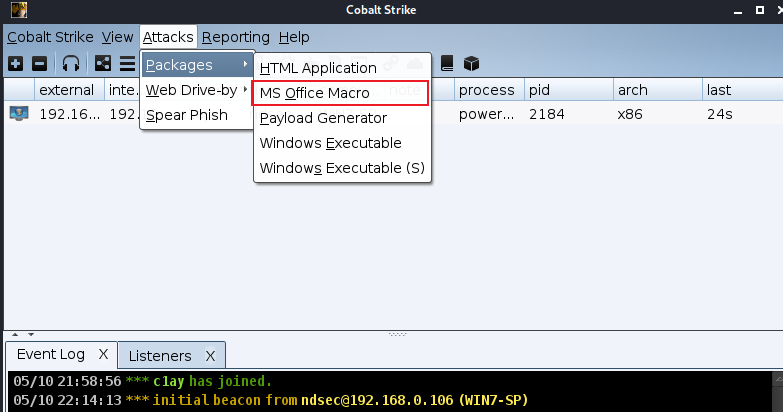Image resolution: width=783 pixels, height=412 pixels.
Task: Switch to pivot graph view icon
Action: click(x=103, y=63)
